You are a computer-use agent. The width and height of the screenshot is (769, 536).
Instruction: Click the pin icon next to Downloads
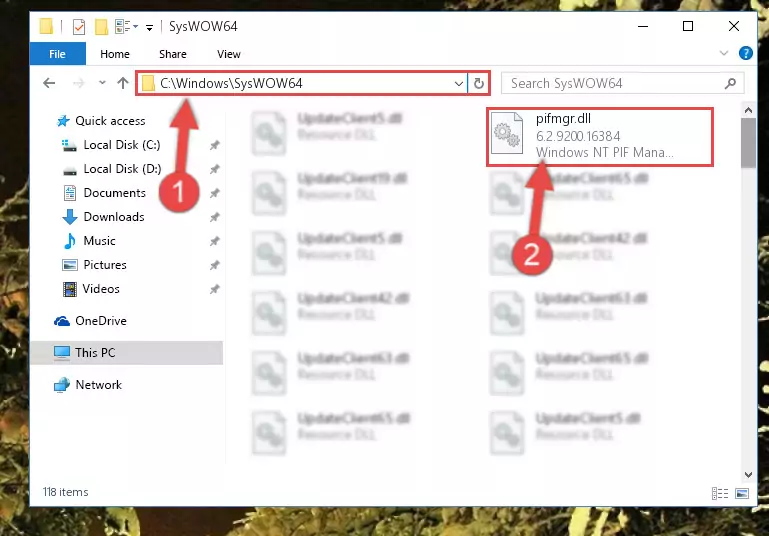[214, 217]
